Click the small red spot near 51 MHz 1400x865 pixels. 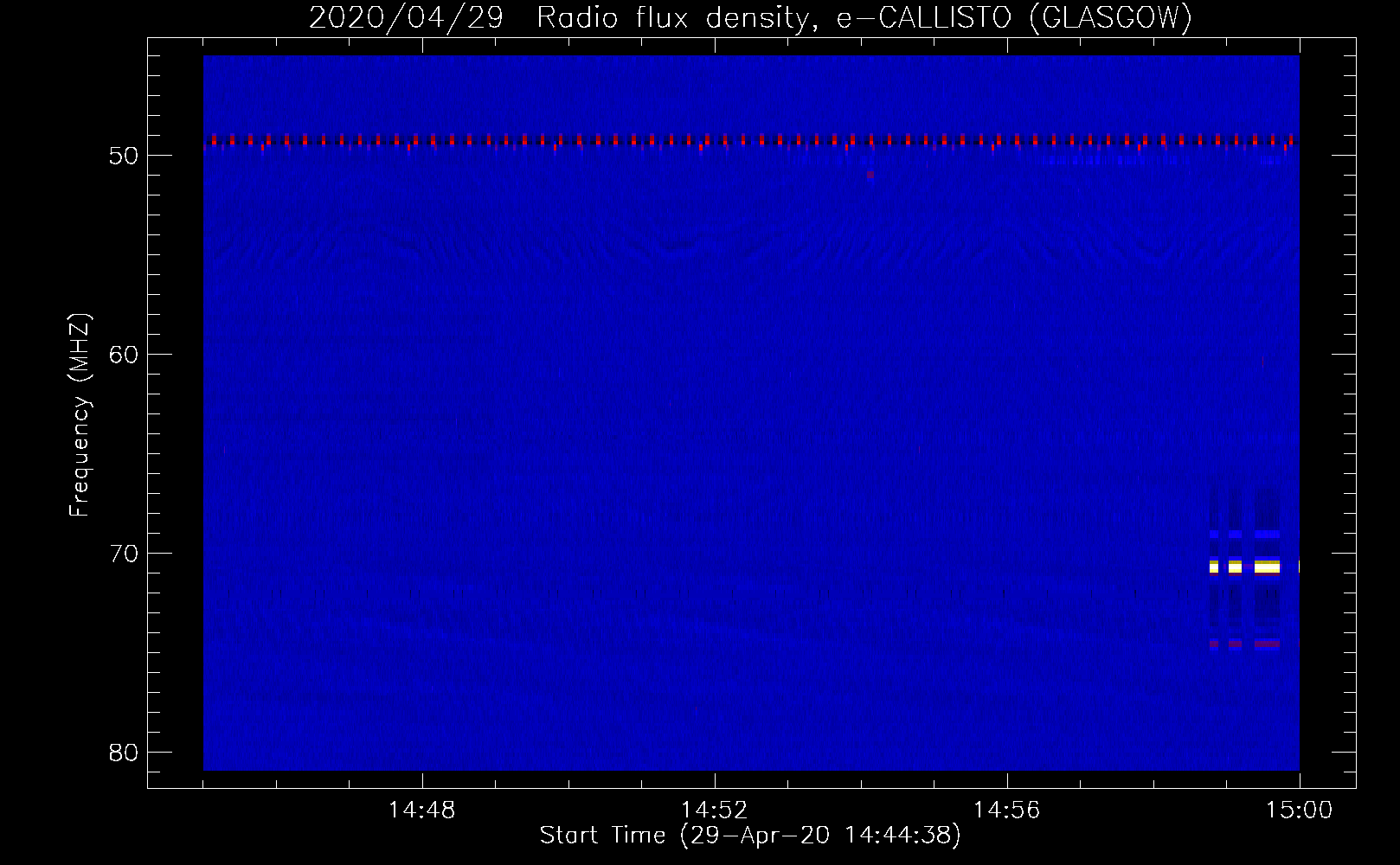tap(870, 175)
